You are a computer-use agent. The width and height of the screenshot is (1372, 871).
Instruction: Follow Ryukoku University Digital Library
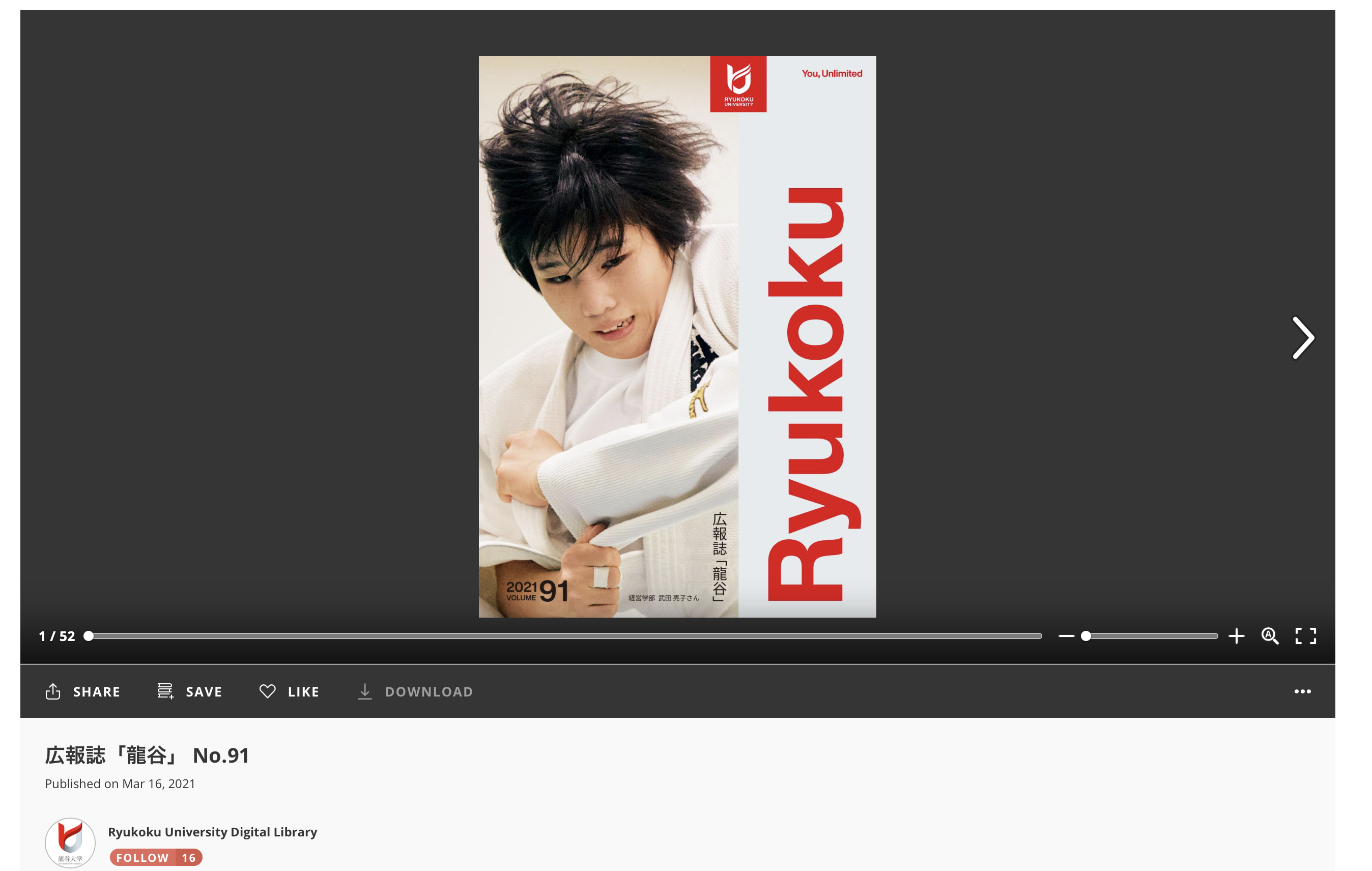(x=156, y=857)
